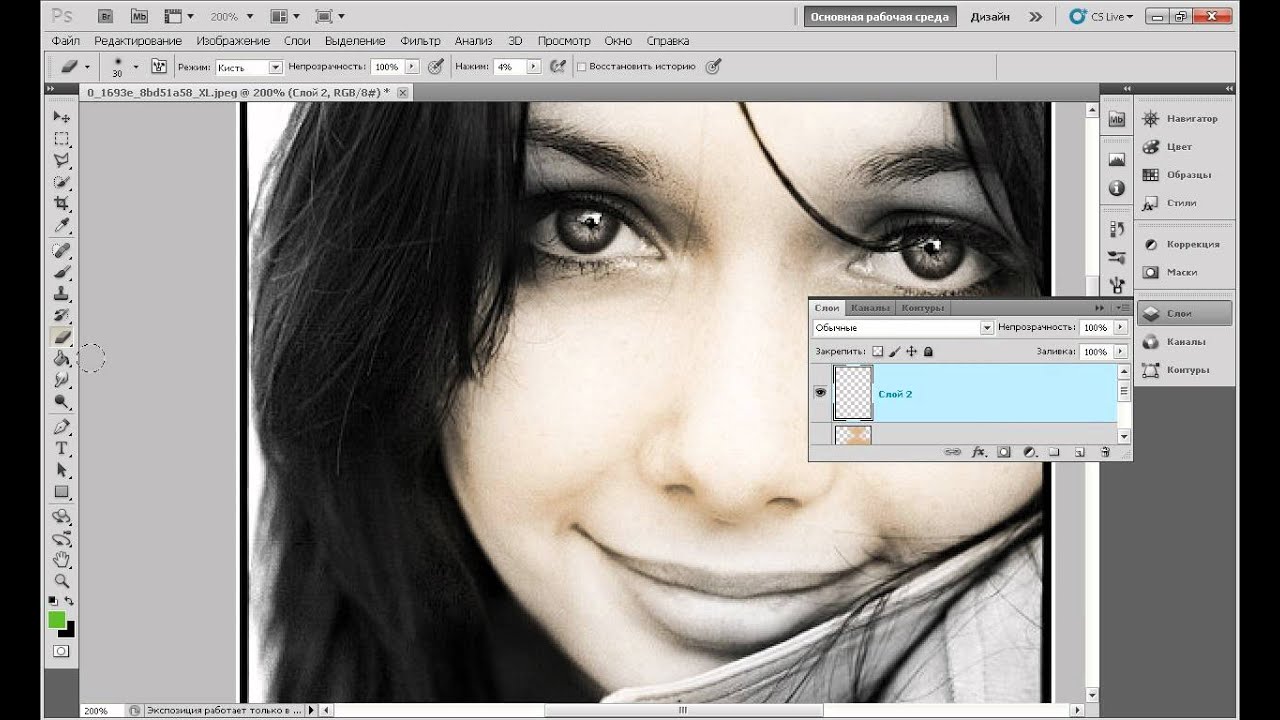Open the layer styles fx menu
This screenshot has height=720, width=1280.
[979, 452]
